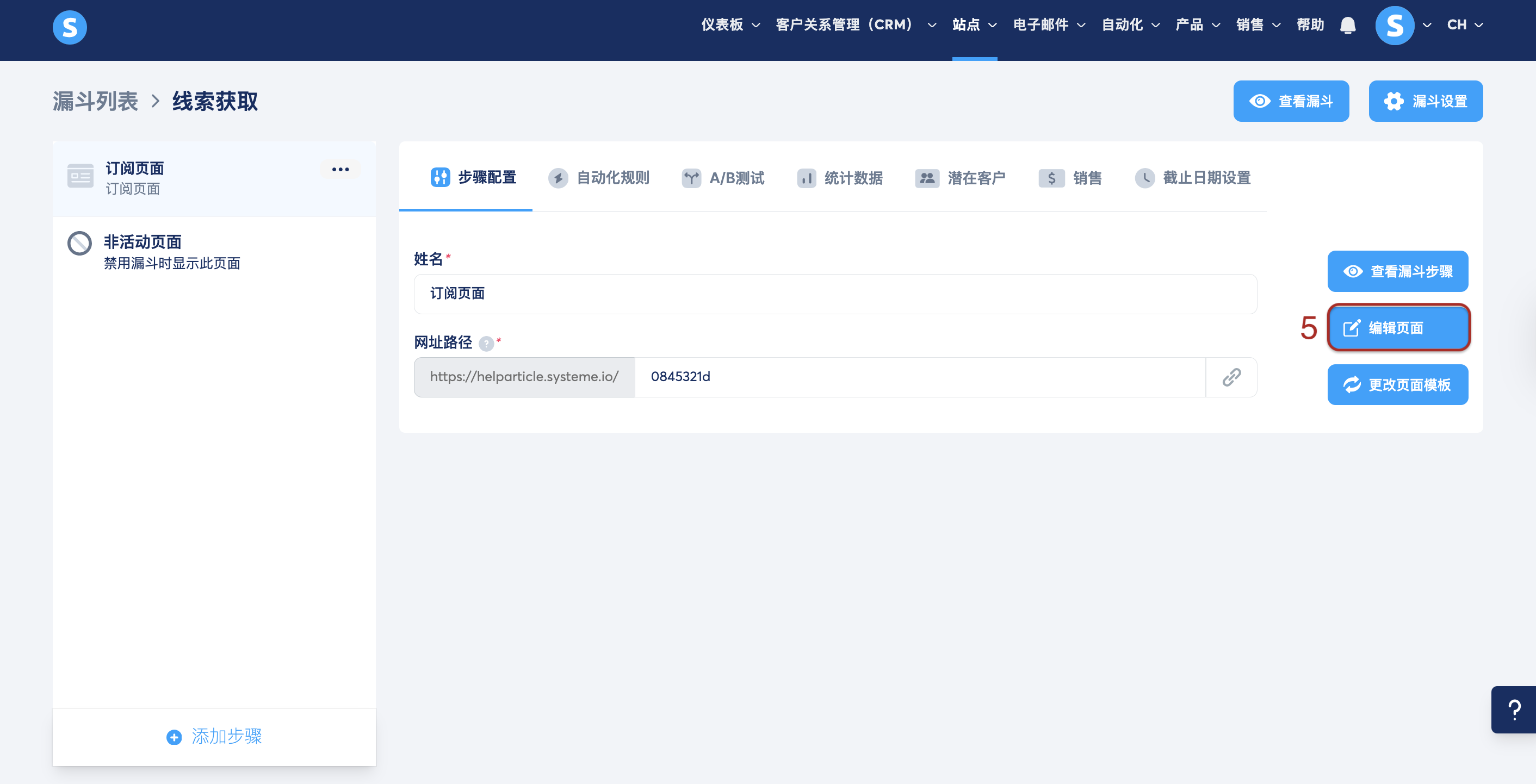Expand the 销售 nav dropdown menu
Viewport: 1536px width, 784px height.
click(1258, 24)
